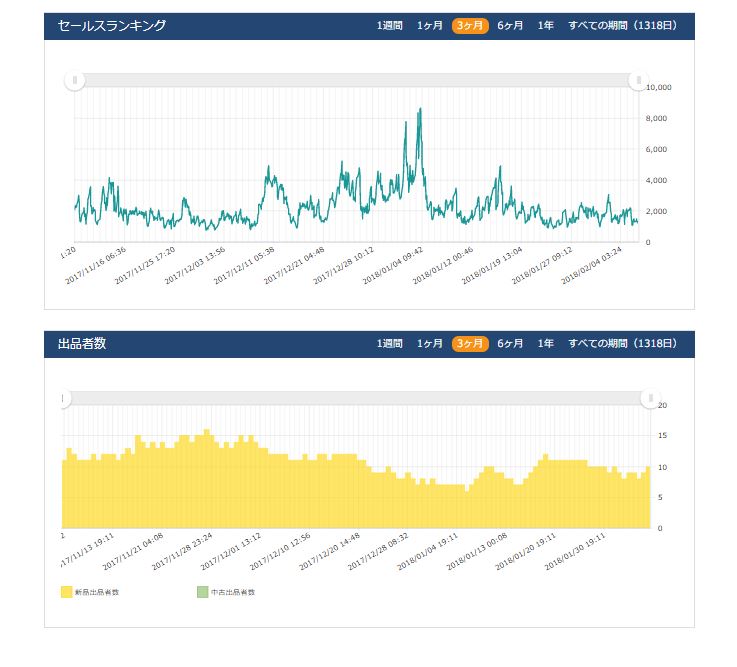The image size is (737, 667).
Task: Select 1ヶ月 in the セールスランキング panel
Action: coord(430,25)
